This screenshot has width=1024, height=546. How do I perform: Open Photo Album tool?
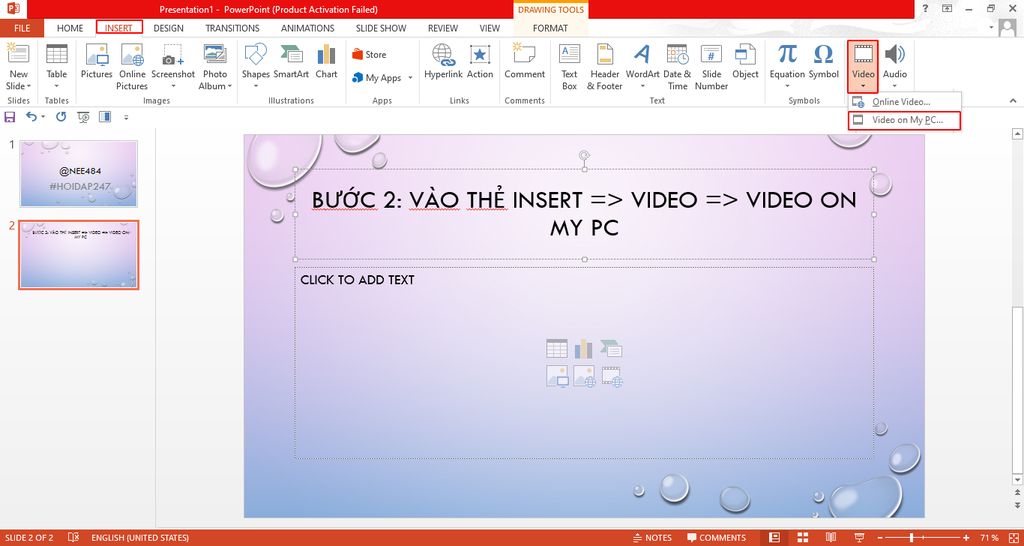click(215, 67)
